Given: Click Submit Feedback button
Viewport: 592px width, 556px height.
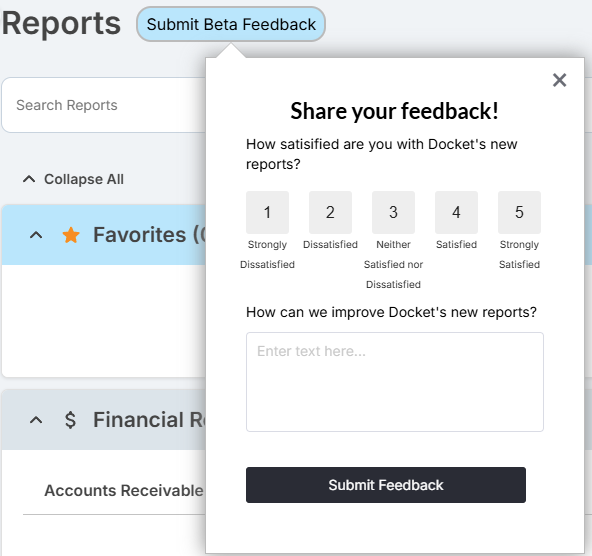Looking at the screenshot, I should coord(386,485).
